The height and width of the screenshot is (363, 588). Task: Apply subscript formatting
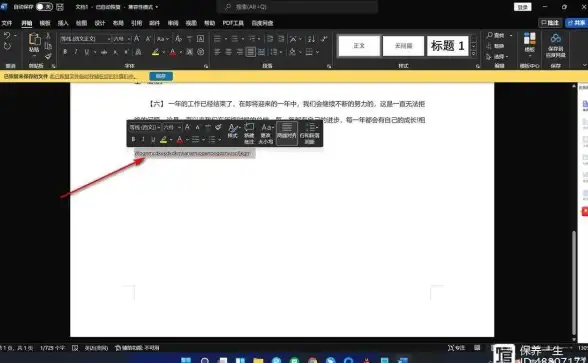click(x=116, y=52)
